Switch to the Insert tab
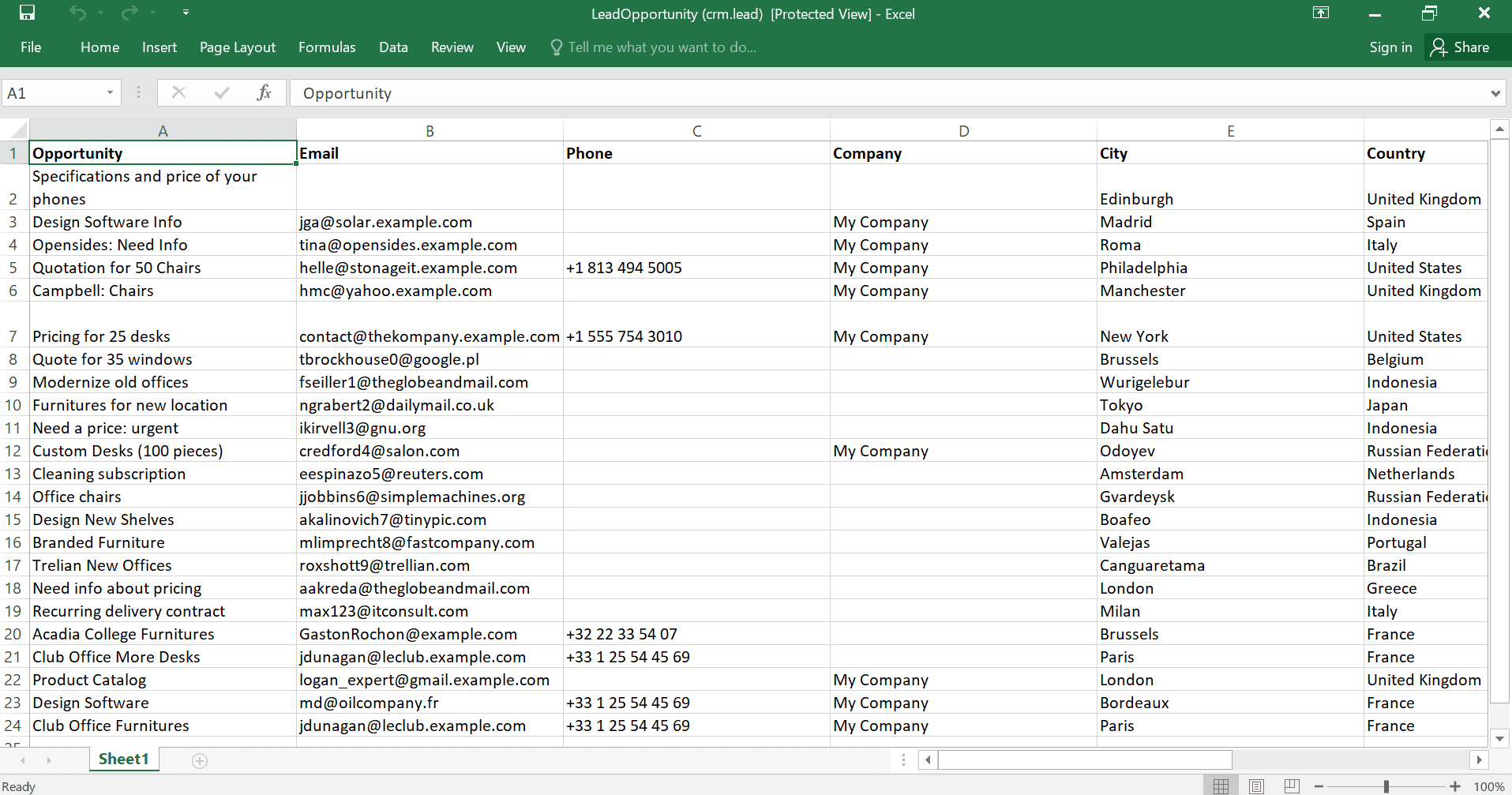This screenshot has height=795, width=1512. click(x=159, y=47)
